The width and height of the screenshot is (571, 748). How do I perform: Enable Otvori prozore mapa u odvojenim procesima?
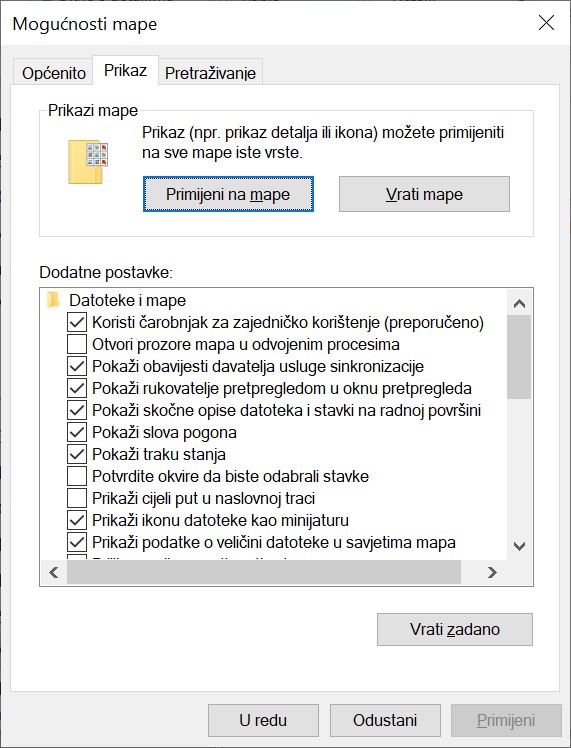point(77,344)
